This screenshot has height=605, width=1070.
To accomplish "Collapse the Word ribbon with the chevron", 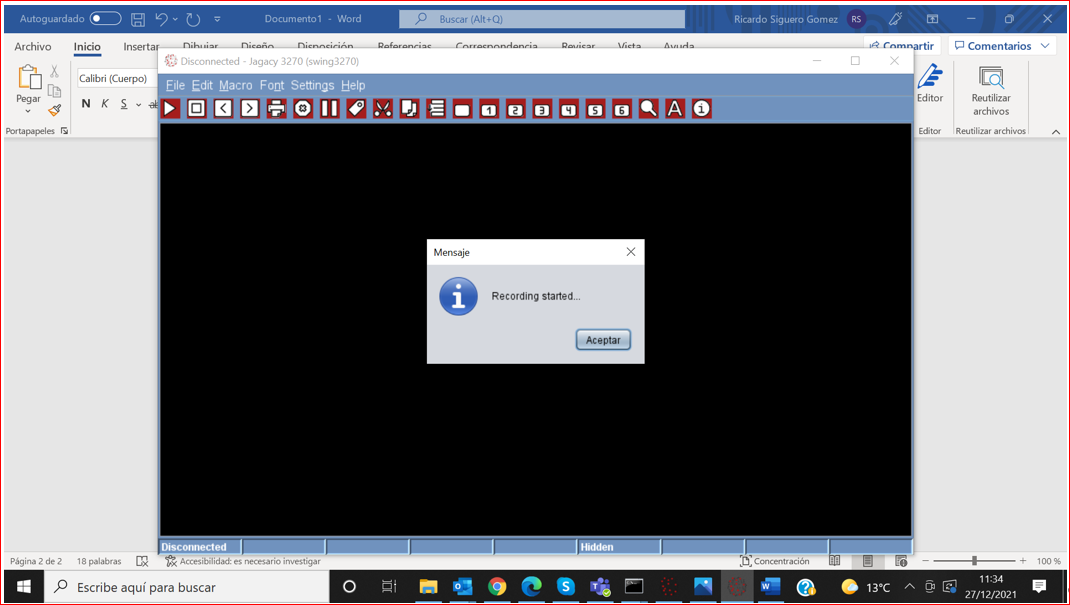I will [x=1055, y=132].
